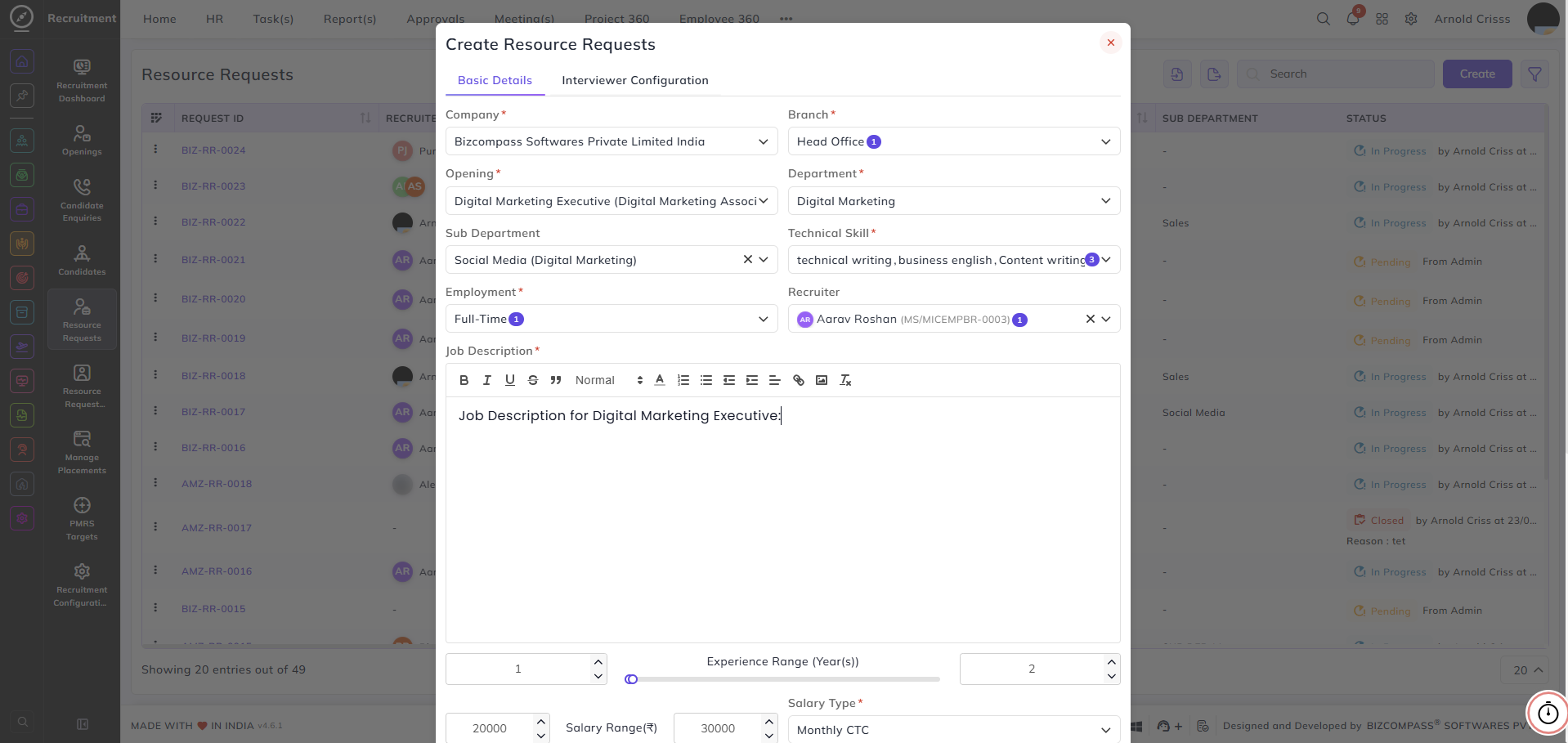Viewport: 1568px width, 743px height.
Task: Open Manage Placements in the sidebar
Action: coord(82,452)
